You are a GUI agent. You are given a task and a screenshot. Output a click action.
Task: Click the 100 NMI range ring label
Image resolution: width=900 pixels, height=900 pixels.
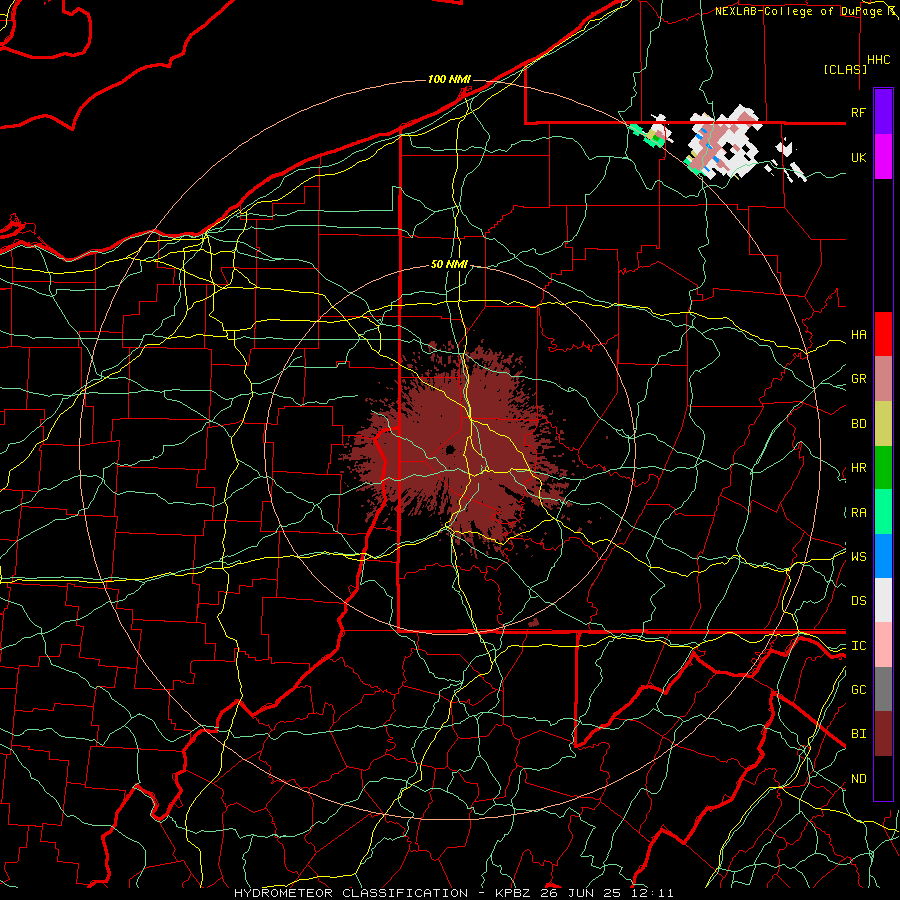click(x=449, y=79)
